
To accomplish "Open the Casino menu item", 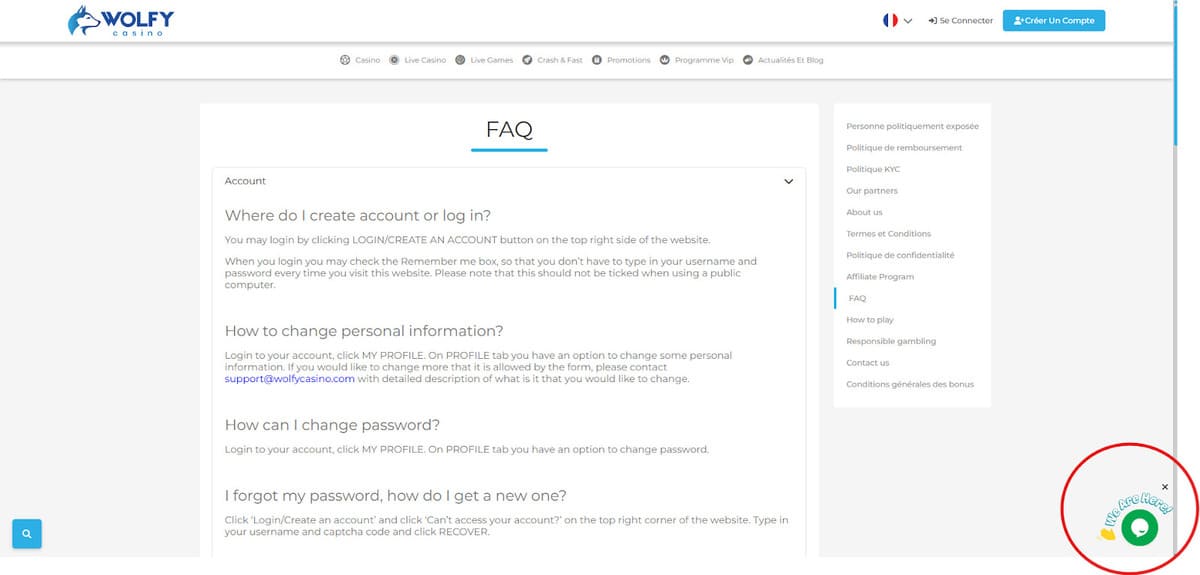I will (367, 60).
